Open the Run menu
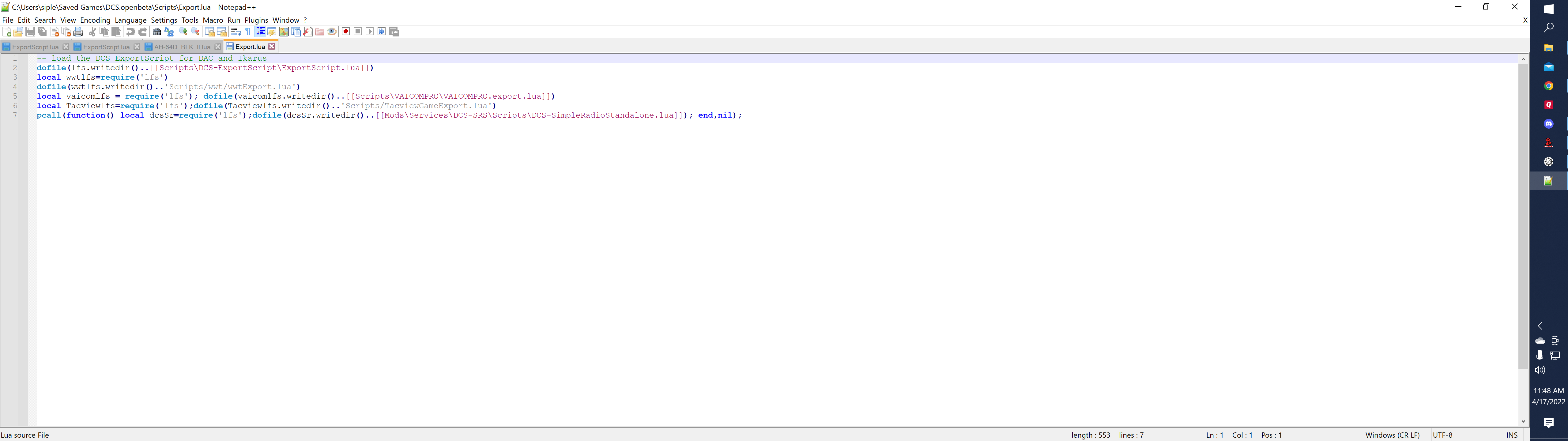 (234, 20)
